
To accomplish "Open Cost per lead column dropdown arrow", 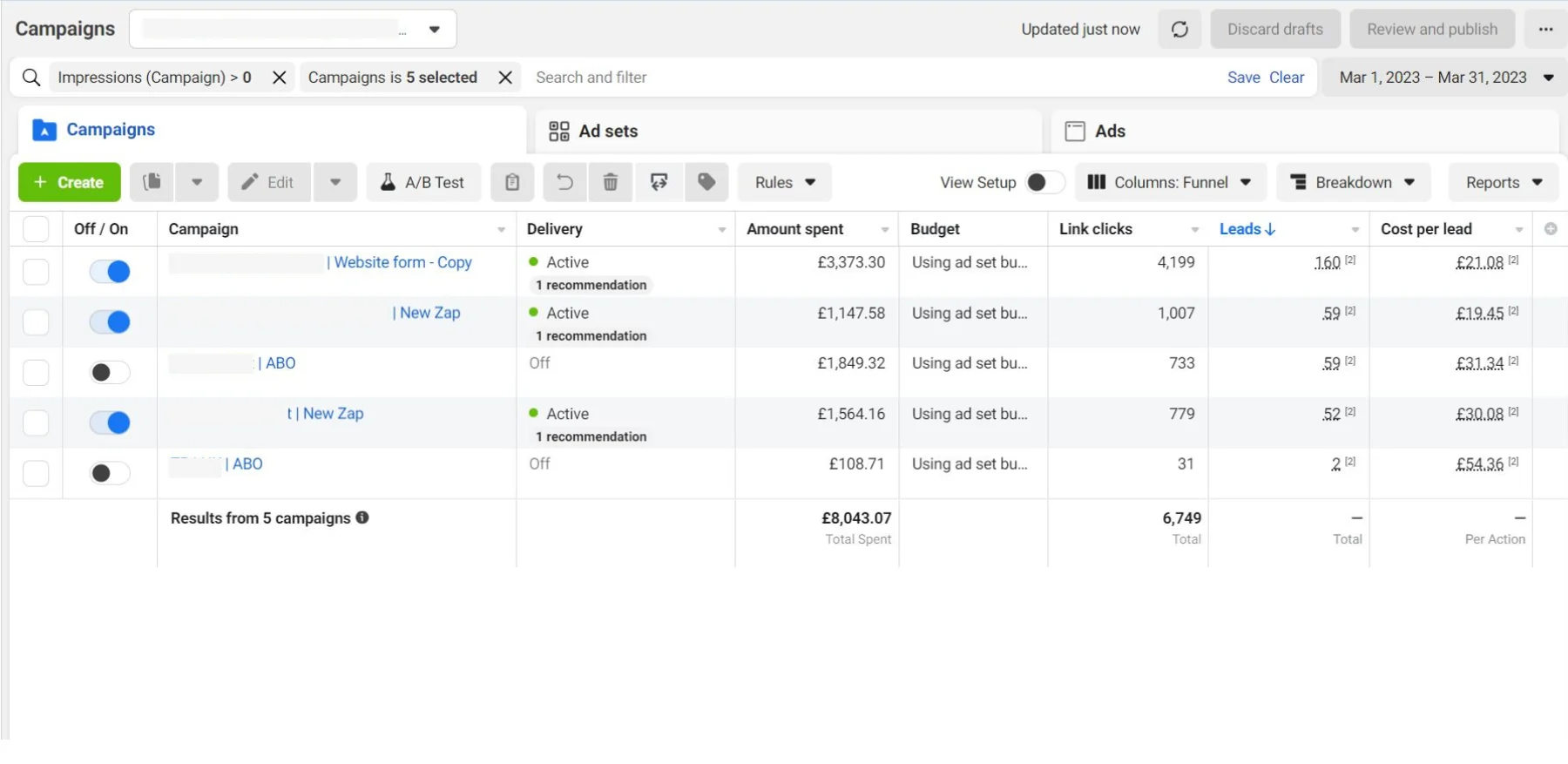I will click(x=1518, y=230).
